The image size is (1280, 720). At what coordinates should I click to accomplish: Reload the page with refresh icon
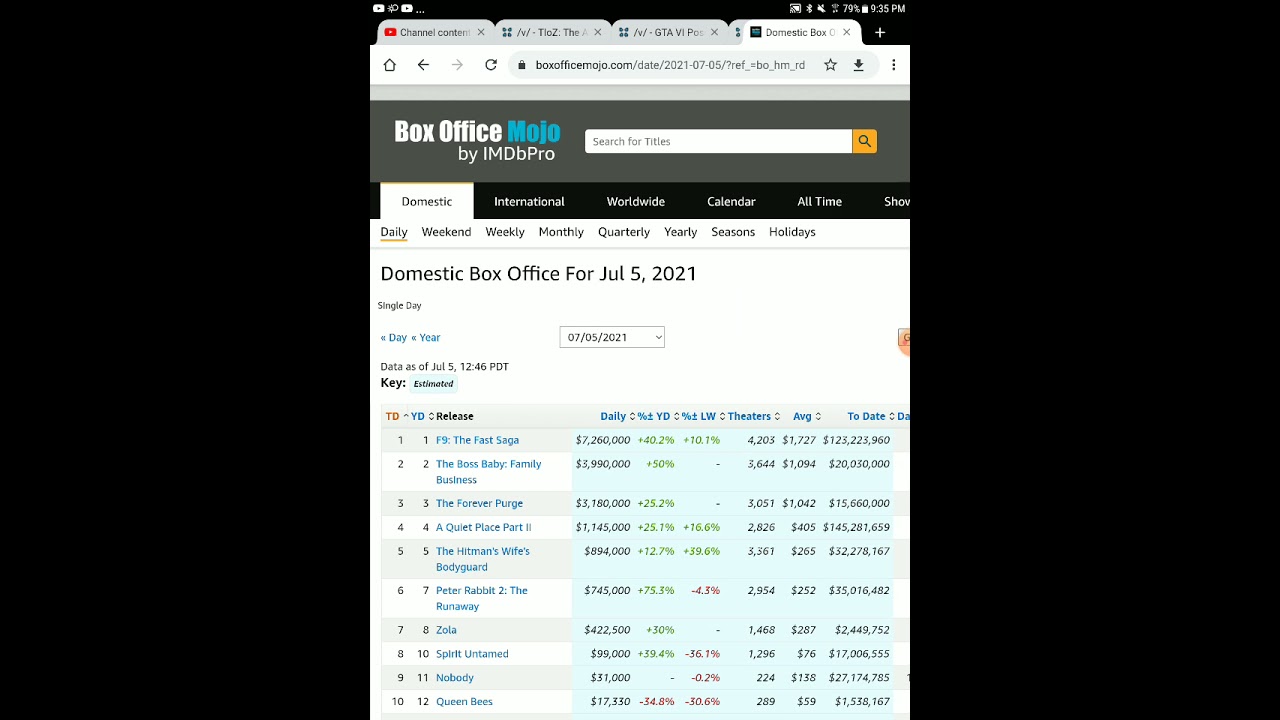[491, 65]
